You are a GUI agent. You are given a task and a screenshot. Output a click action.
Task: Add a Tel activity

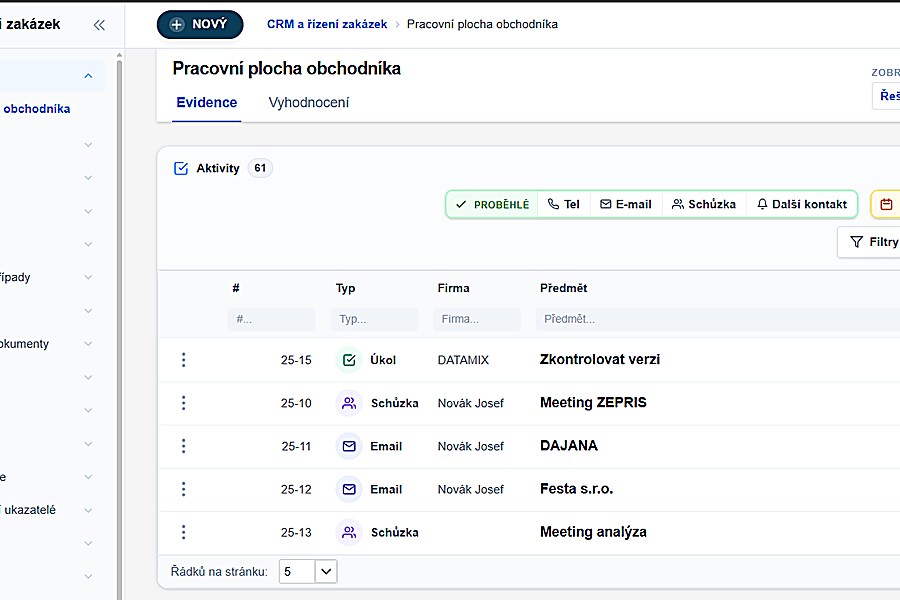point(564,204)
